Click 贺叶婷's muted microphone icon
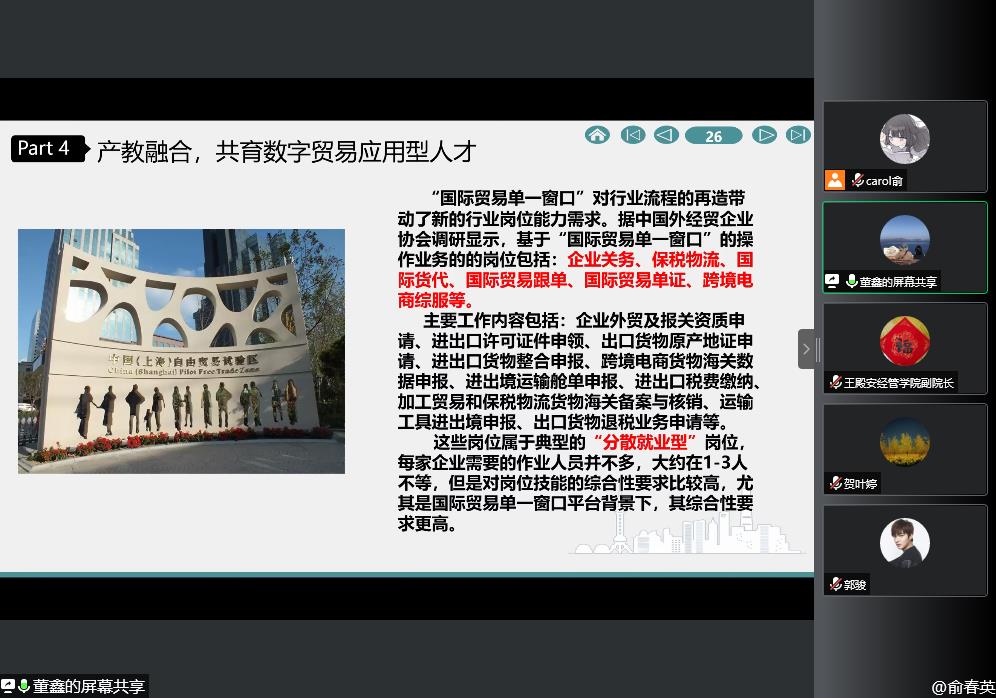The height and width of the screenshot is (698, 996). click(836, 484)
